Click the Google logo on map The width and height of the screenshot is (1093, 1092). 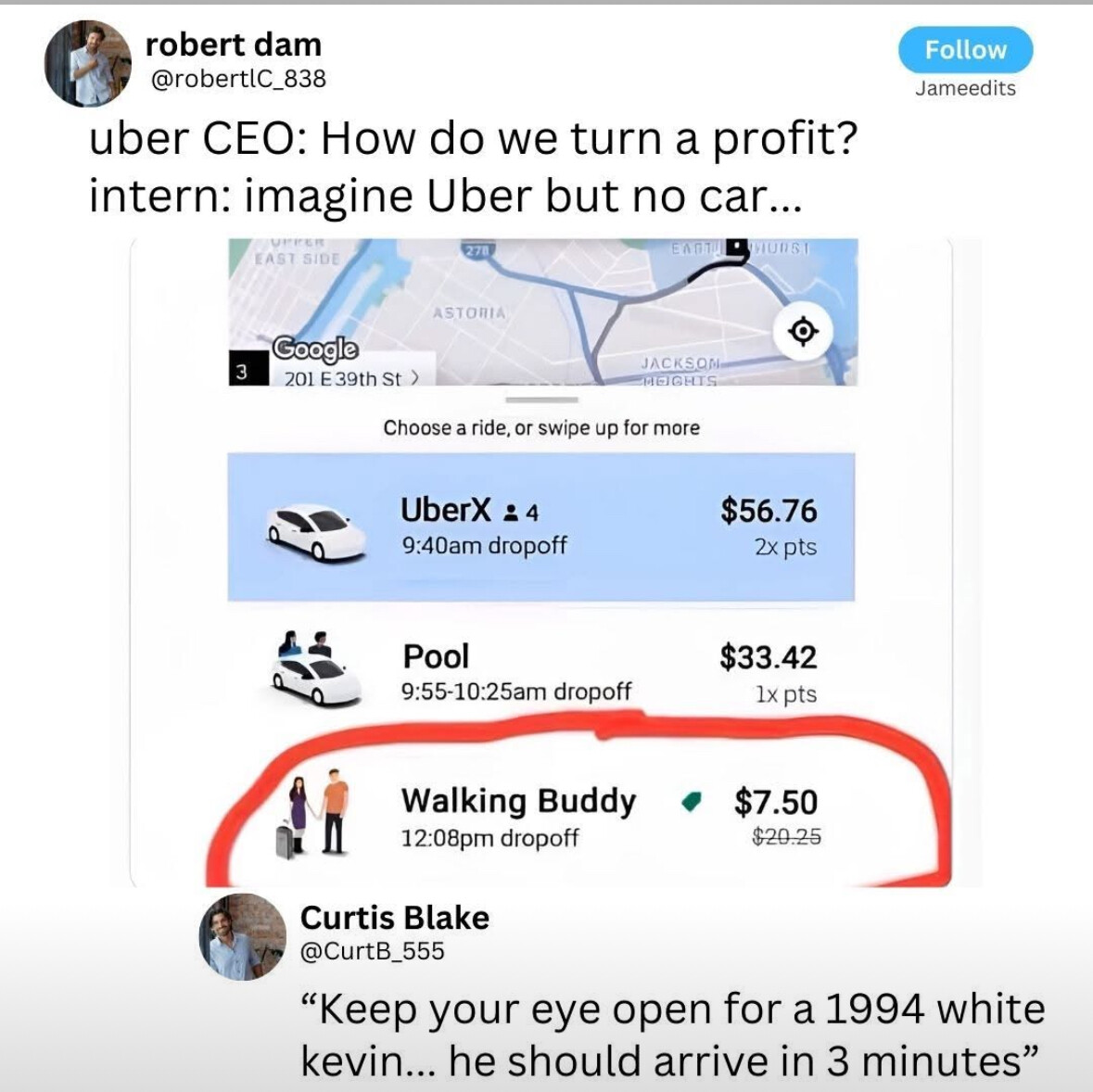tap(315, 348)
